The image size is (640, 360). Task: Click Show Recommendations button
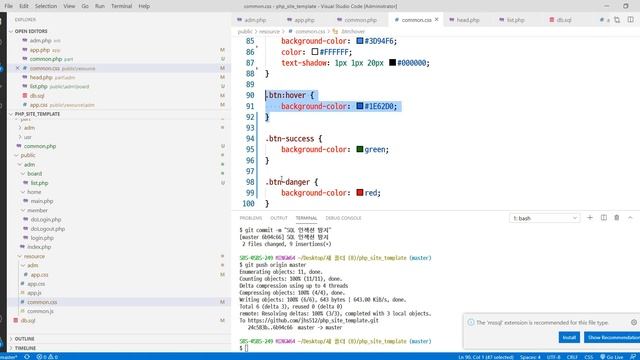pyautogui.click(x=612, y=338)
